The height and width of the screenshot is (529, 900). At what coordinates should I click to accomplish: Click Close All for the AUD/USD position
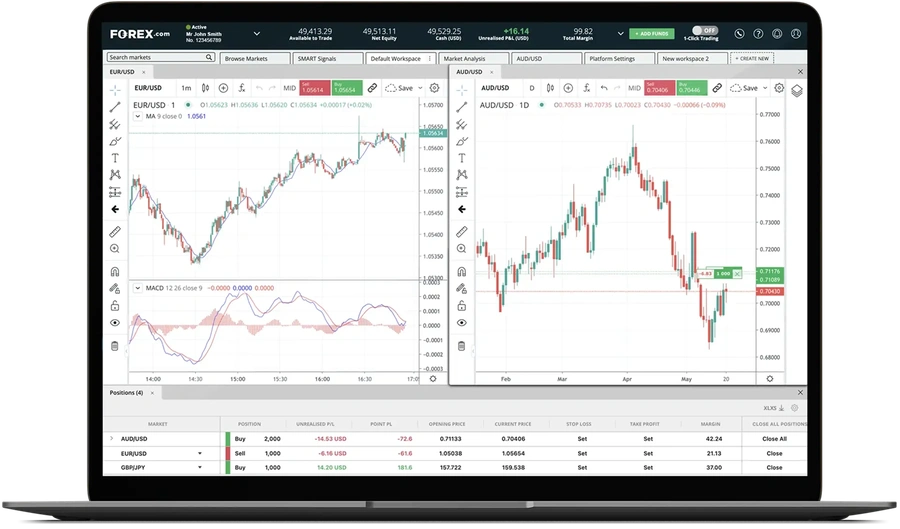tap(774, 439)
